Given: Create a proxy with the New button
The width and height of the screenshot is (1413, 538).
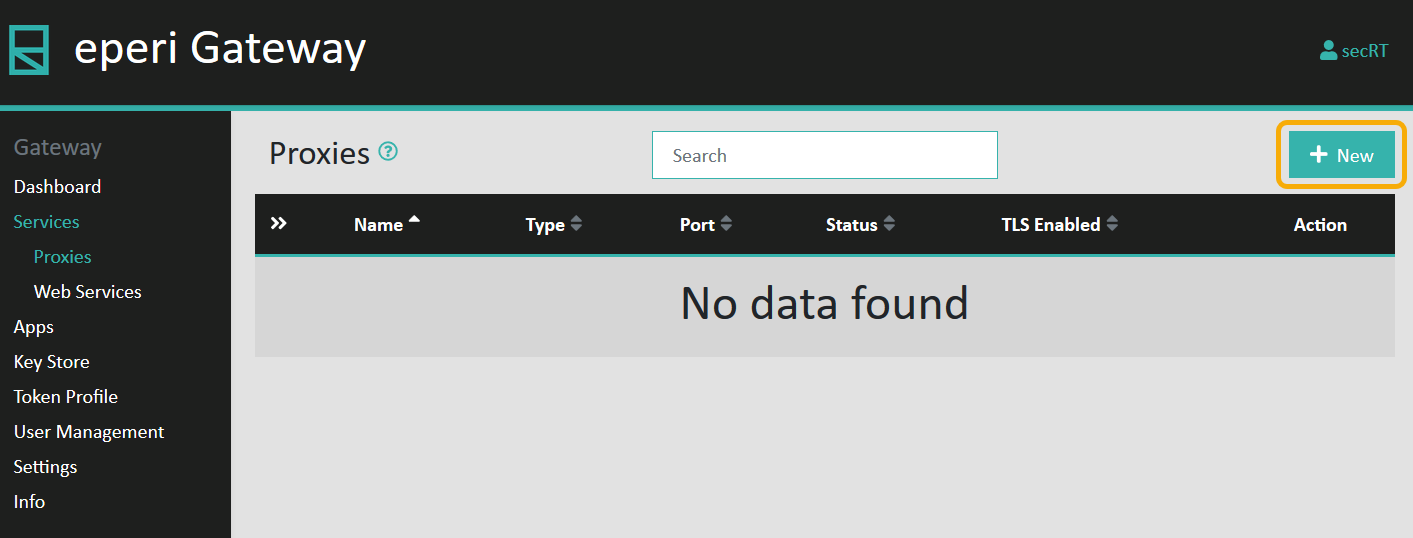Looking at the screenshot, I should [1342, 155].
